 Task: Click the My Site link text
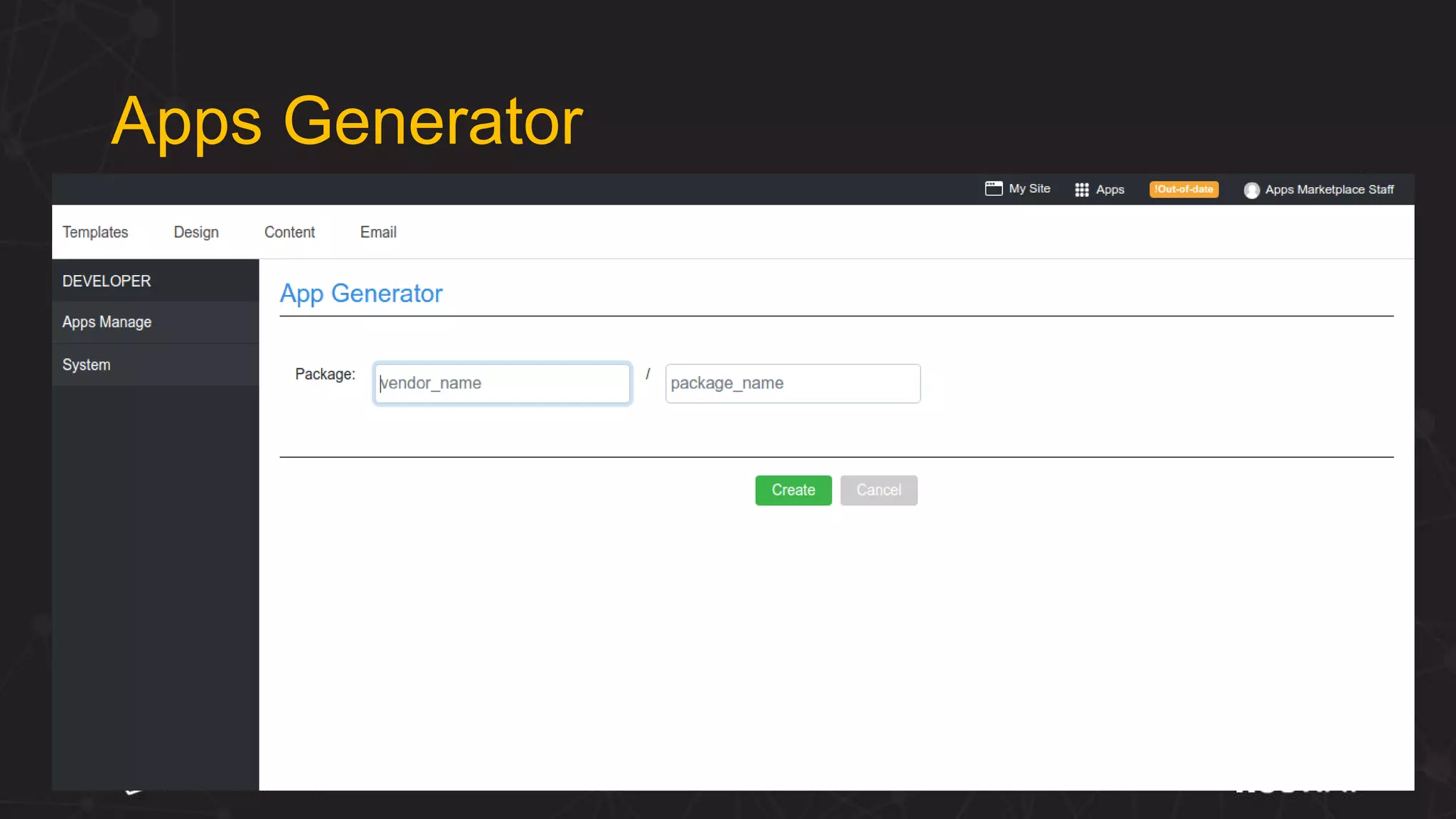point(1029,188)
